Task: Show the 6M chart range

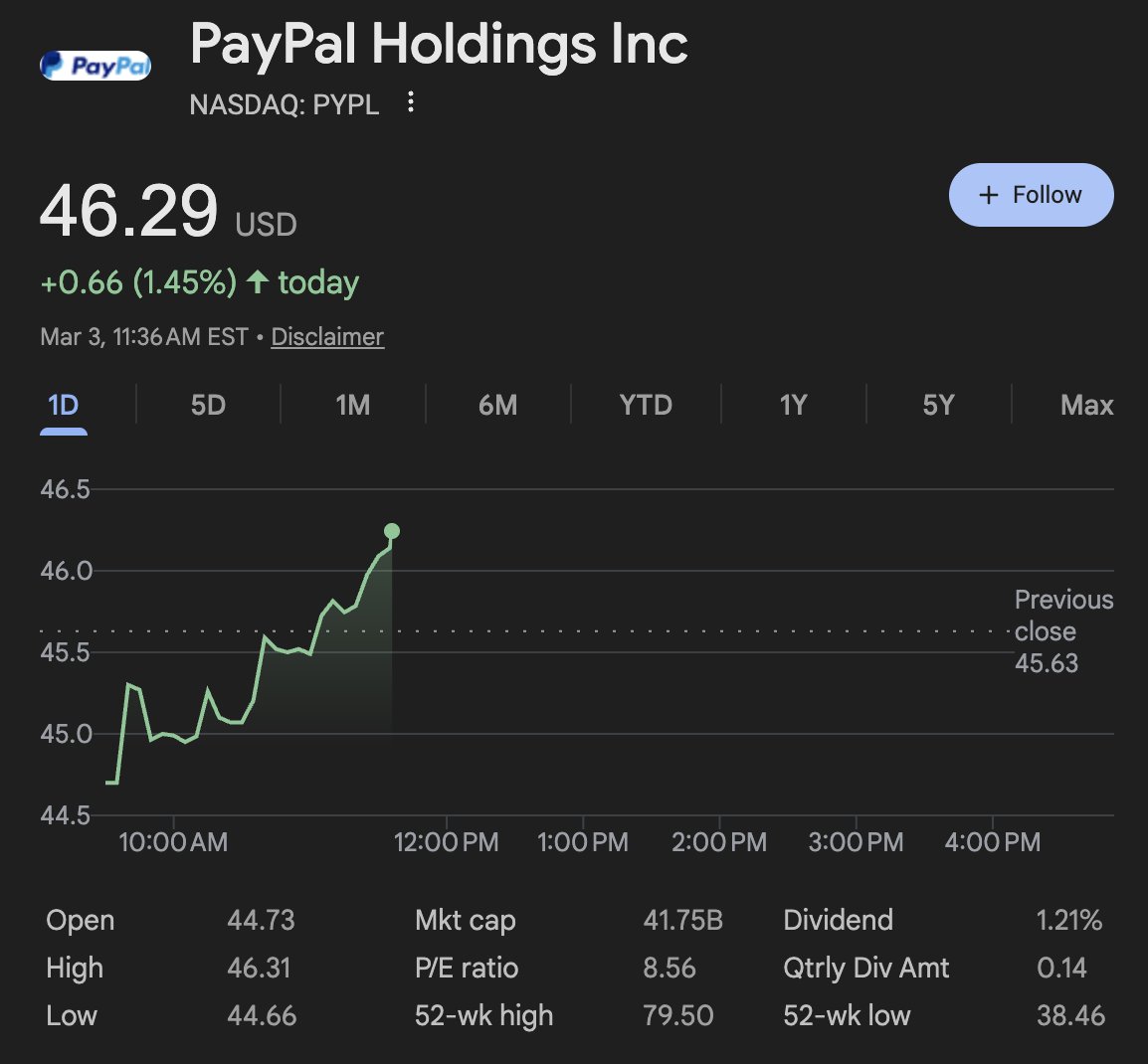Action: tap(497, 405)
